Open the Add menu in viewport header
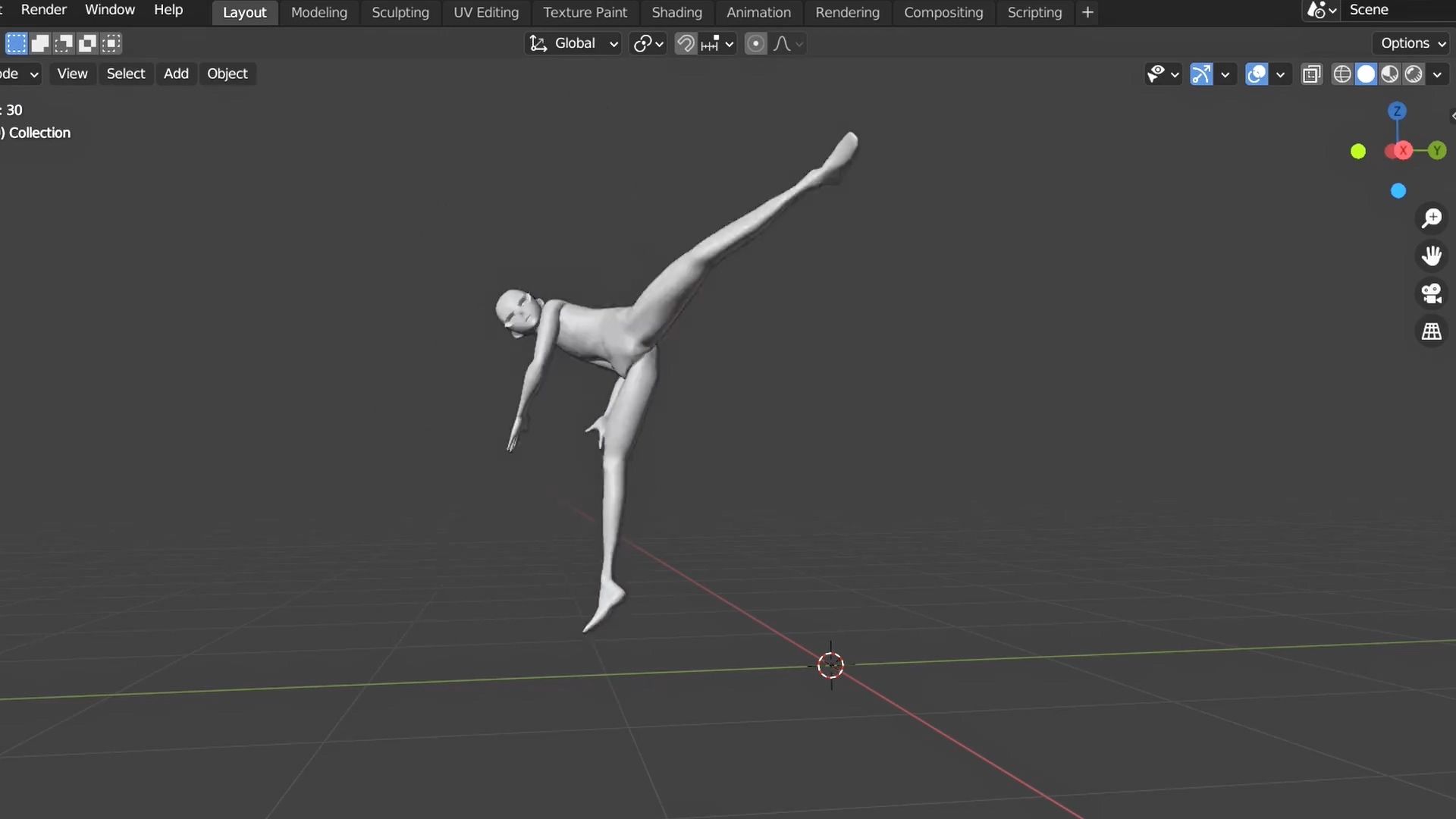The height and width of the screenshot is (819, 1456). (176, 74)
